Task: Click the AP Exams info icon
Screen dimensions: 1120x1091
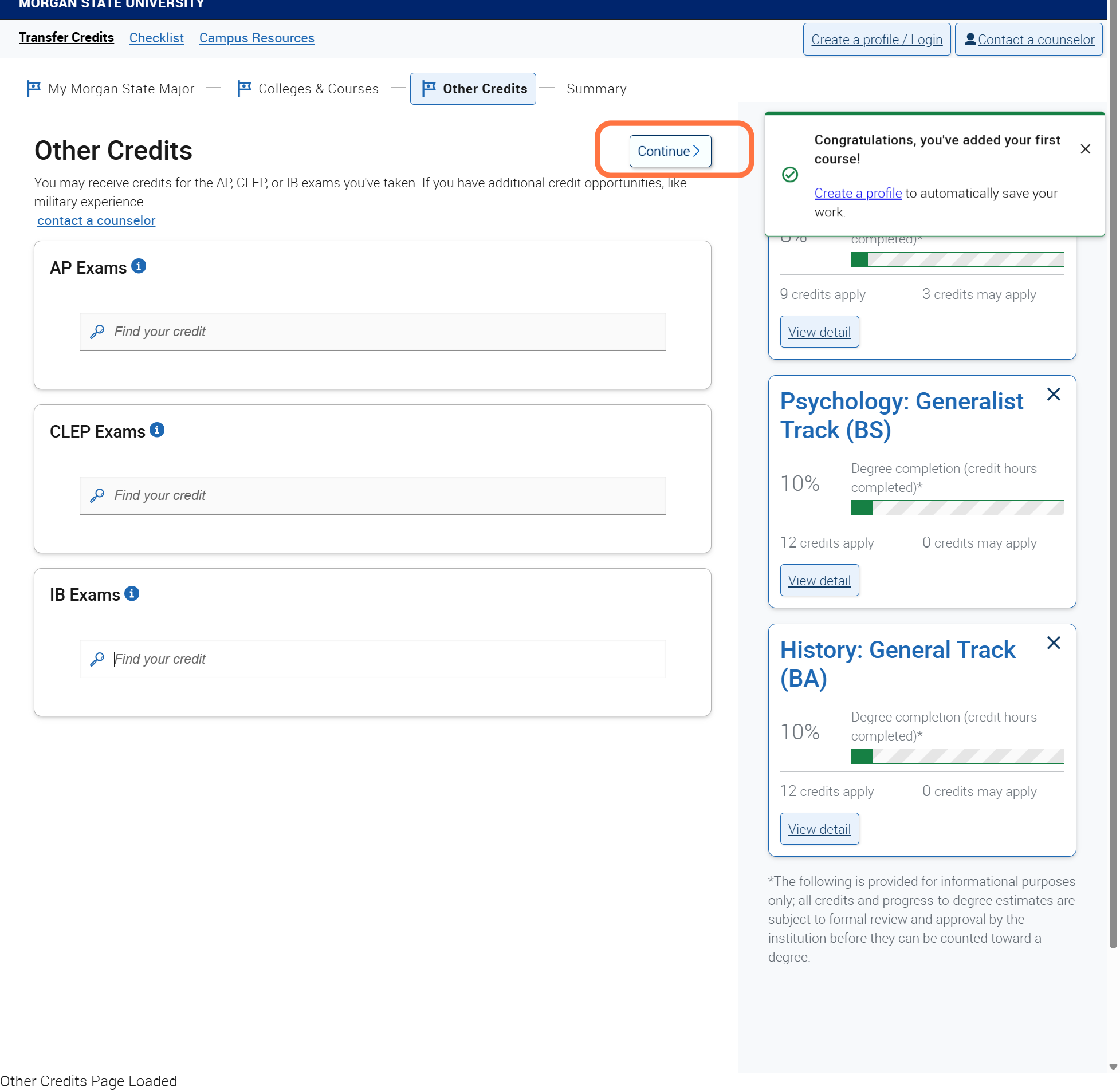Action: pos(139,266)
